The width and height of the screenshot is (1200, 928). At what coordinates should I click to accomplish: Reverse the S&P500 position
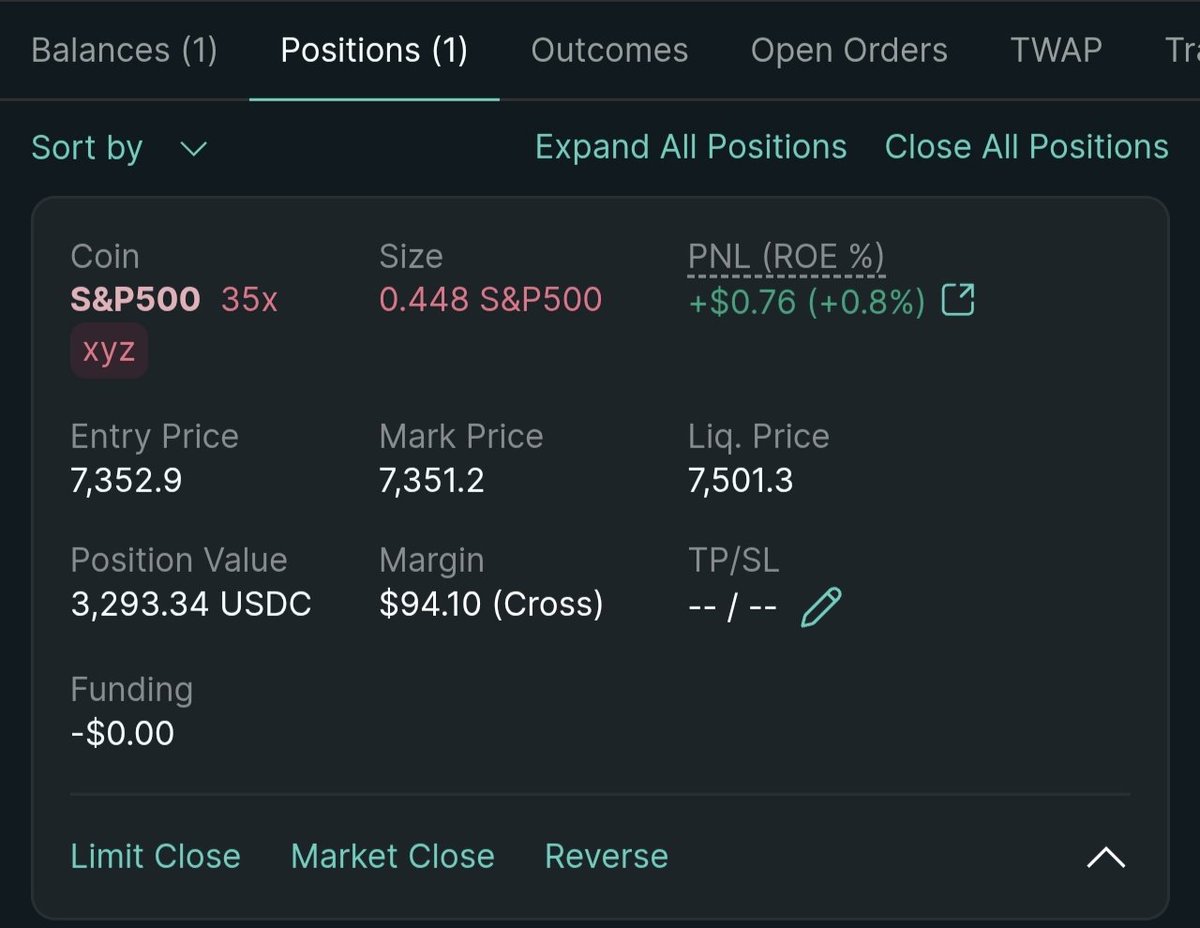pos(606,856)
